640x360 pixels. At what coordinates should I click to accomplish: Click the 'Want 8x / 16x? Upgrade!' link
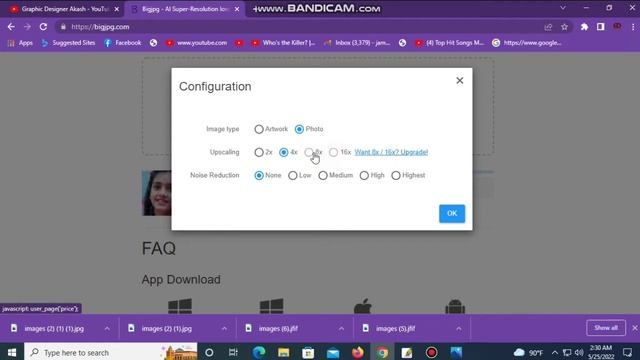click(391, 152)
